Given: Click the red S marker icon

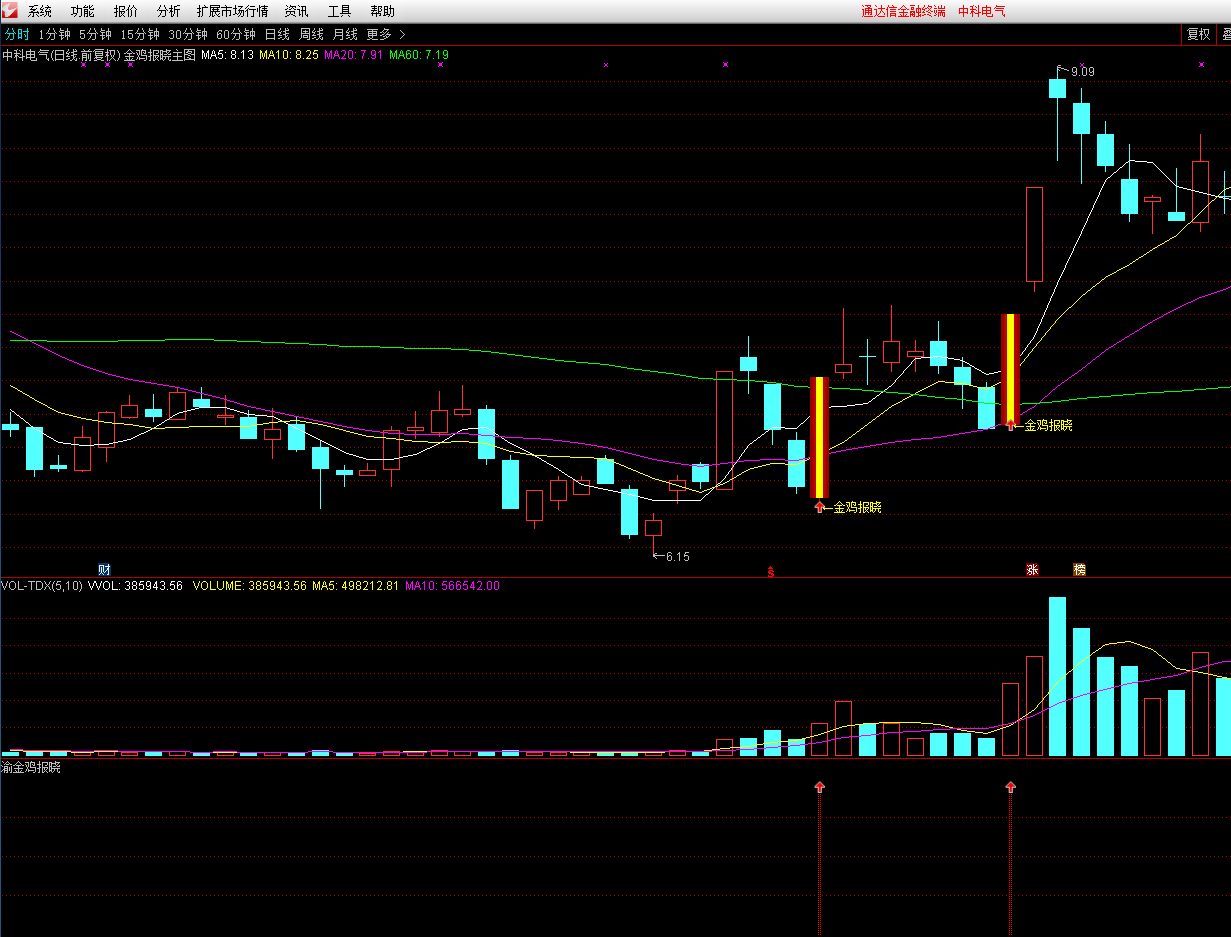Looking at the screenshot, I should coord(770,572).
